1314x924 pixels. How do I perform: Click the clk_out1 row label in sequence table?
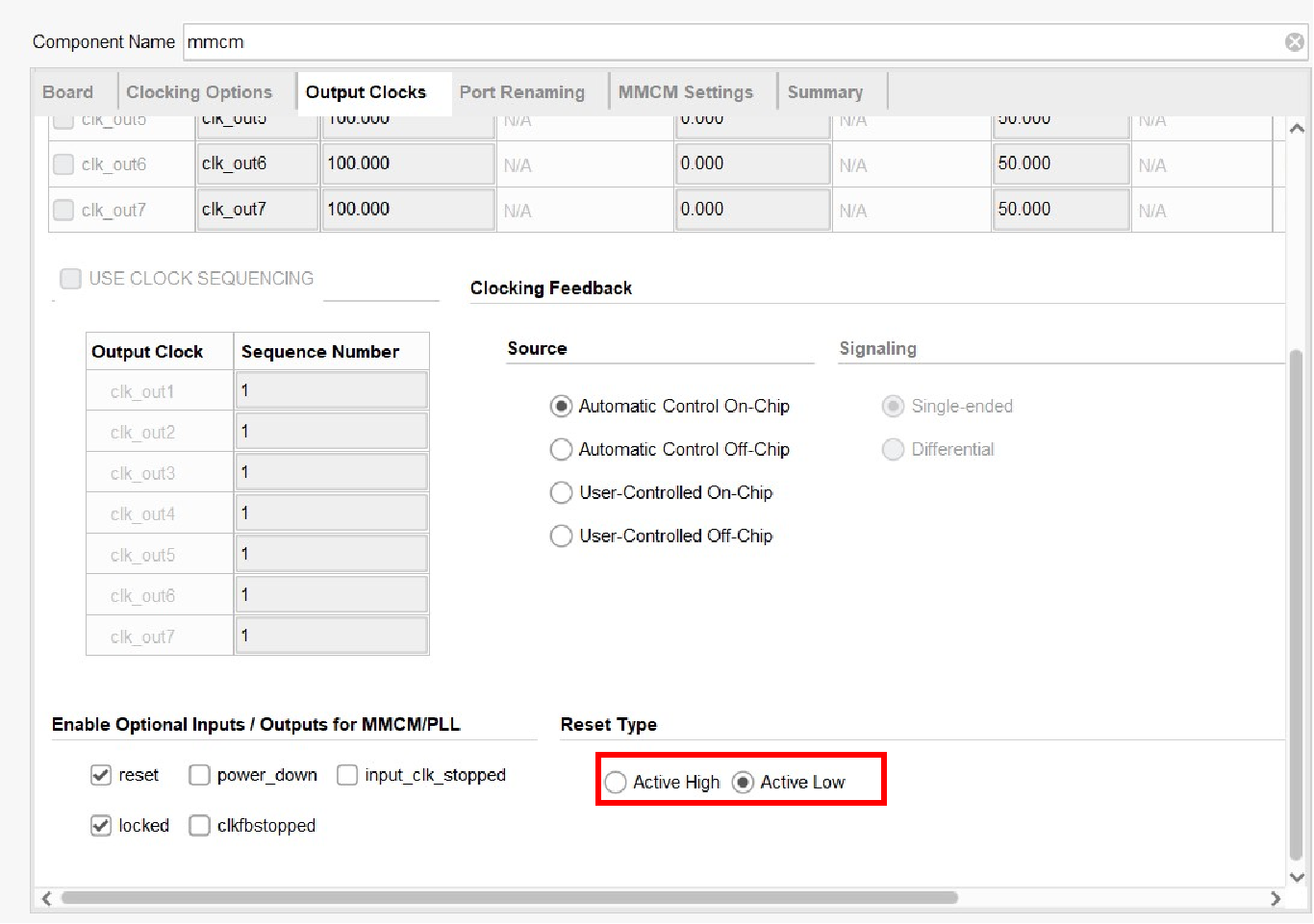[x=142, y=391]
